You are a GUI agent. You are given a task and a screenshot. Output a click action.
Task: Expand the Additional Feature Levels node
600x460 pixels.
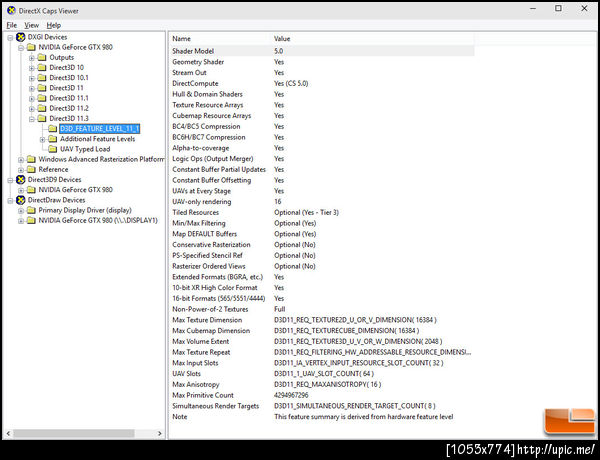42,139
